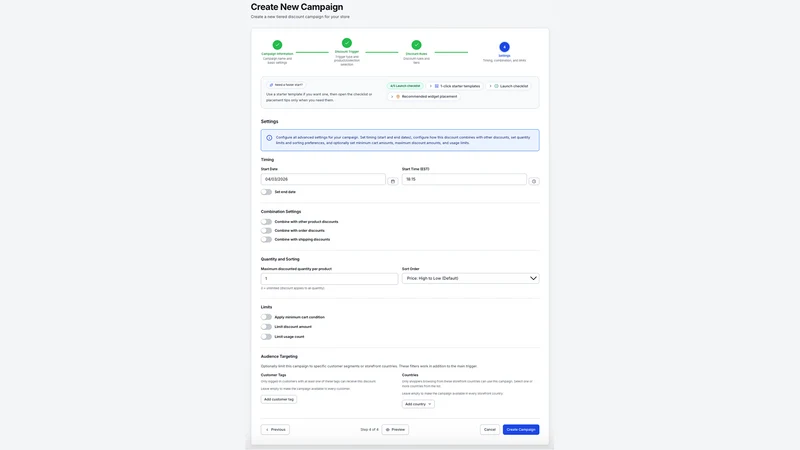Click the Discount Trigger step label
This screenshot has width=800, height=450.
(346, 52)
